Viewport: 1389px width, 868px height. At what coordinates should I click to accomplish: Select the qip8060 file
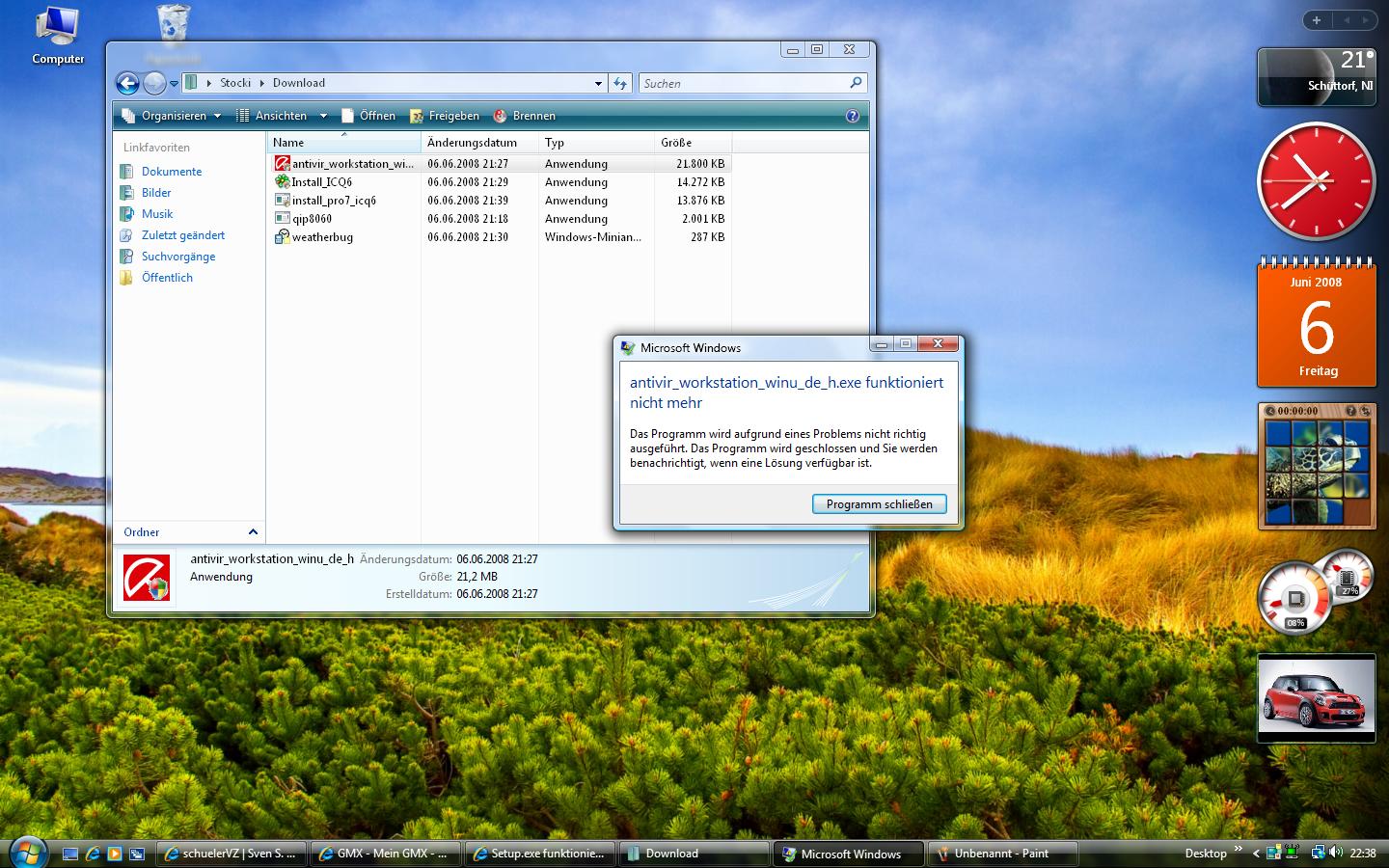pos(303,219)
